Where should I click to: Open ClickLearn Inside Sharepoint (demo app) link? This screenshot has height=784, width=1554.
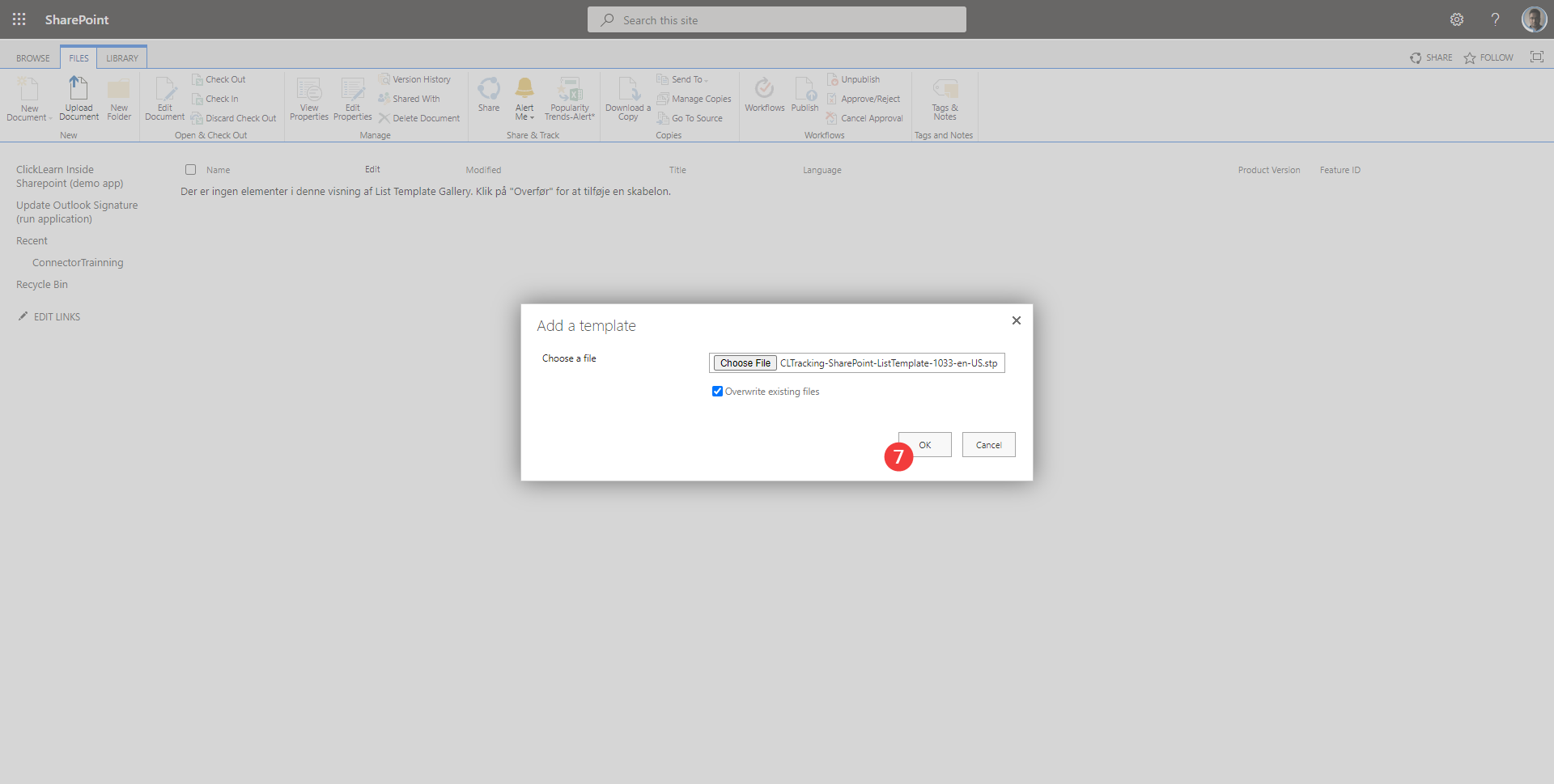[x=70, y=176]
